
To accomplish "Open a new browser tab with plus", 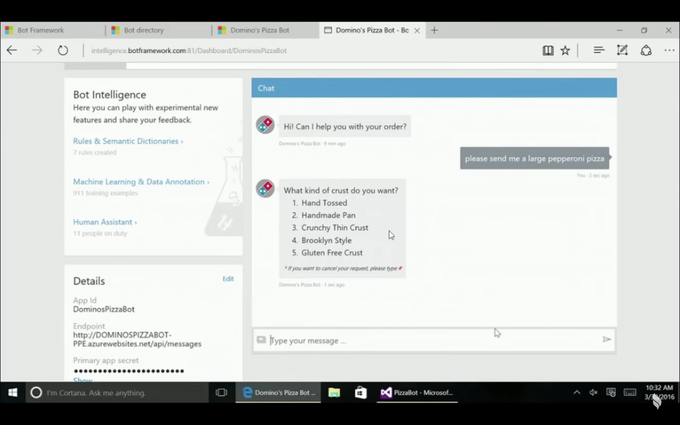I will pyautogui.click(x=434, y=30).
